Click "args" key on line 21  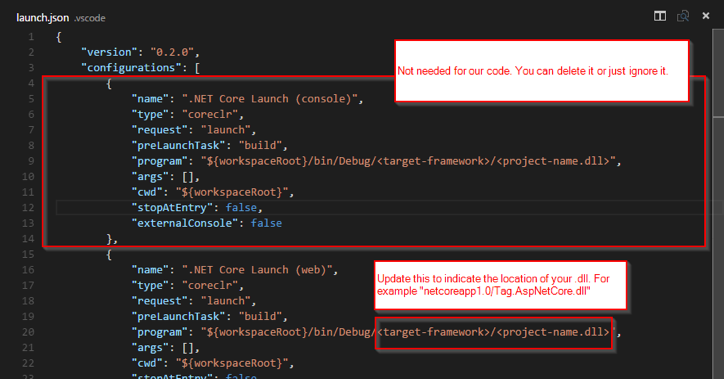[x=150, y=348]
